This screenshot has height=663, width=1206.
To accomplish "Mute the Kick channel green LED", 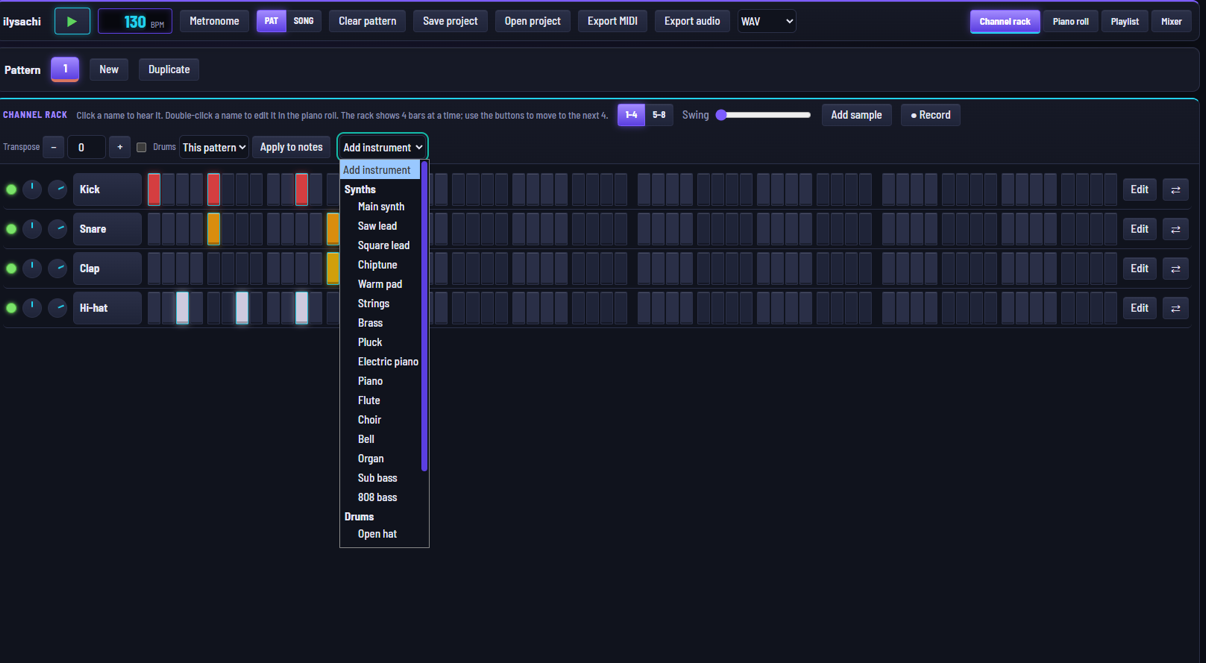I will click(x=11, y=189).
